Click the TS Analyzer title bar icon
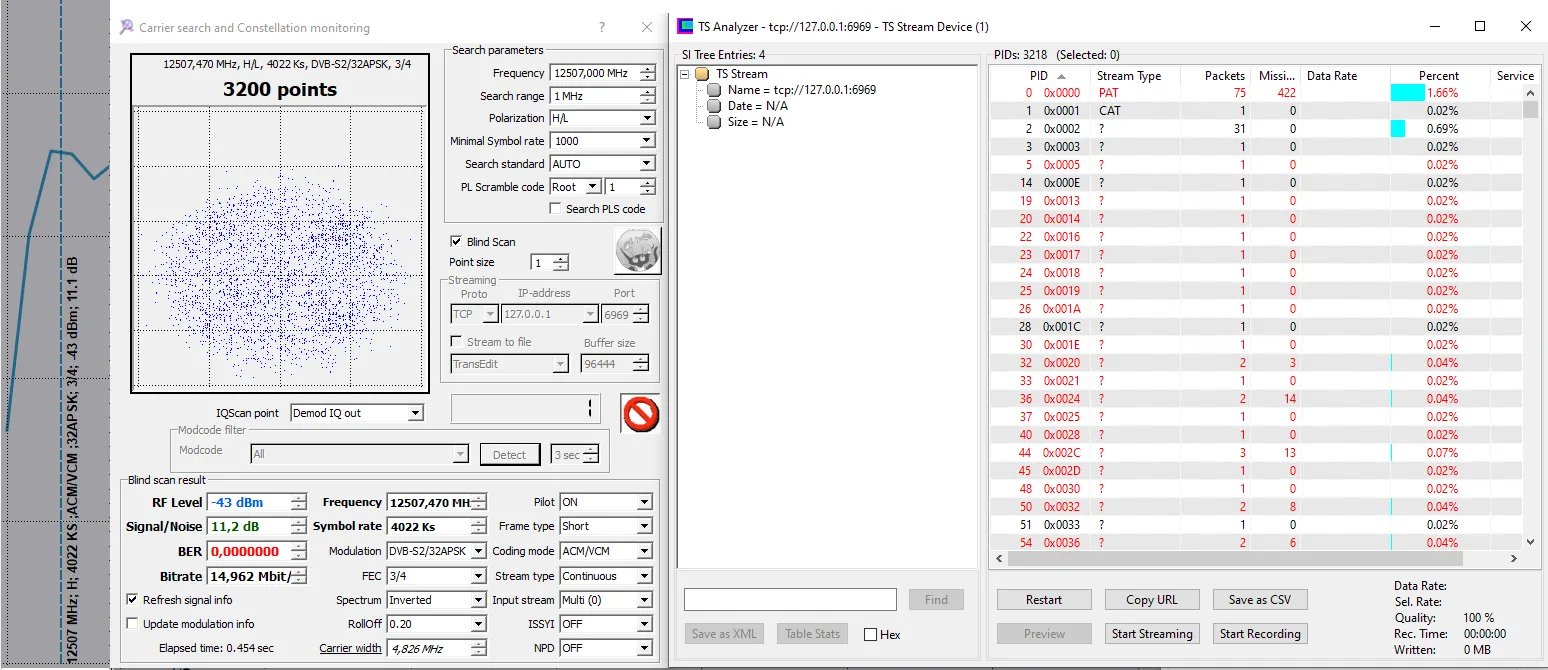 (685, 27)
